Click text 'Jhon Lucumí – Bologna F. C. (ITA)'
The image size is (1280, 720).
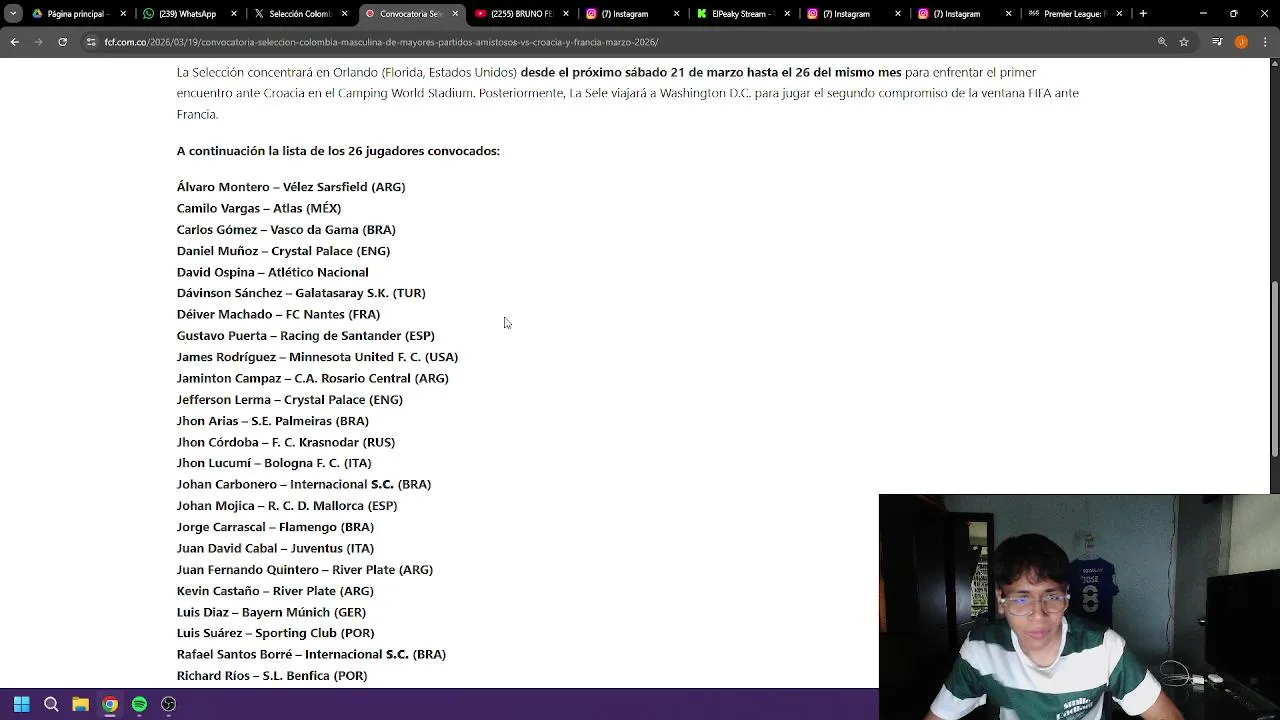point(274,463)
